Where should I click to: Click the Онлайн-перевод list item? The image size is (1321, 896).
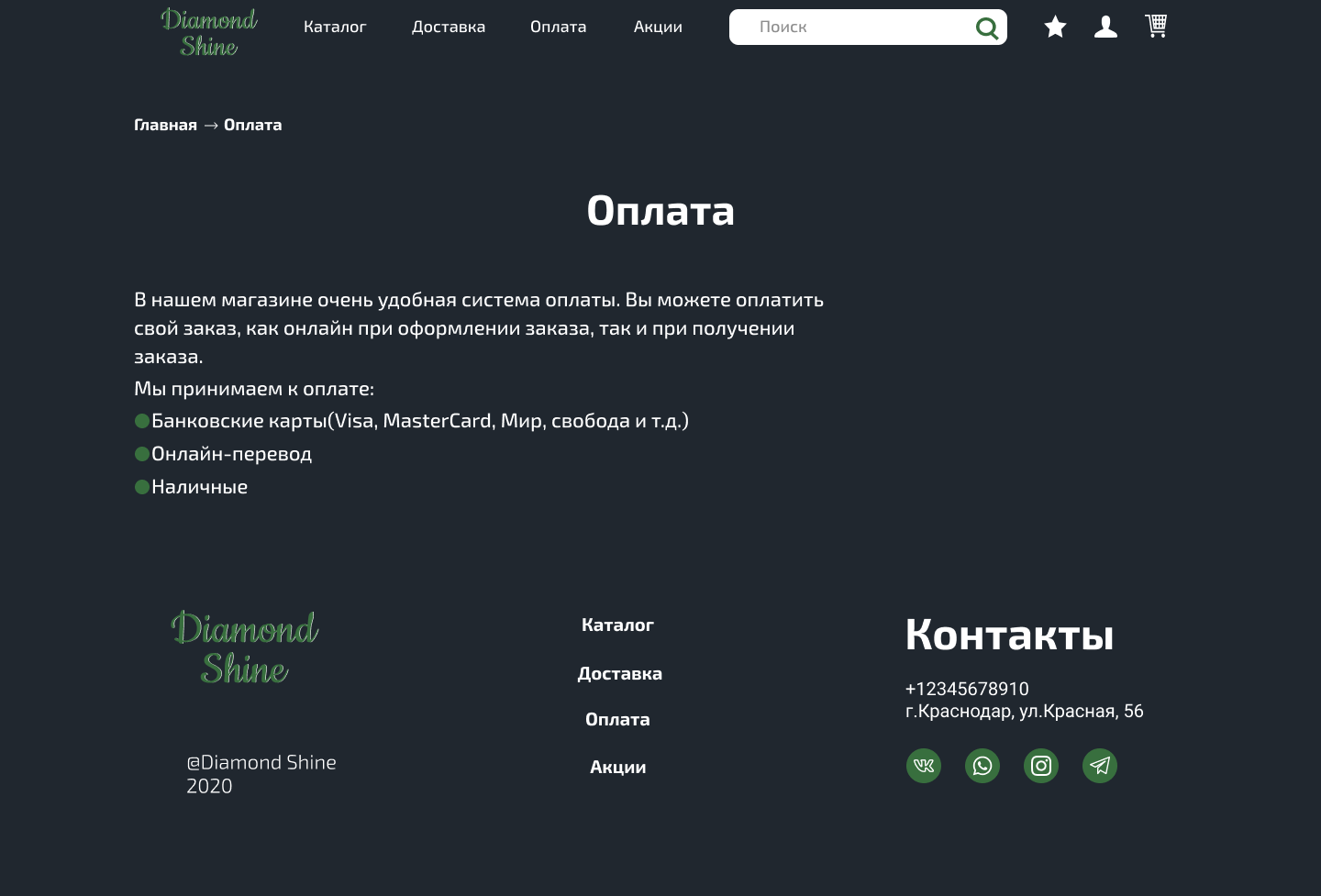coord(223,454)
